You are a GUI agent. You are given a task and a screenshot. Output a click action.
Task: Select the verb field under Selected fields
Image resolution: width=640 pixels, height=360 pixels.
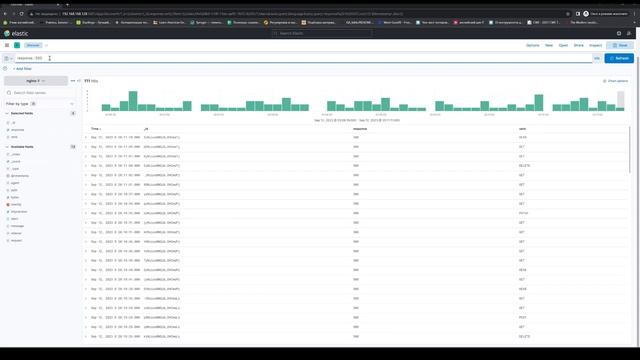click(x=14, y=137)
